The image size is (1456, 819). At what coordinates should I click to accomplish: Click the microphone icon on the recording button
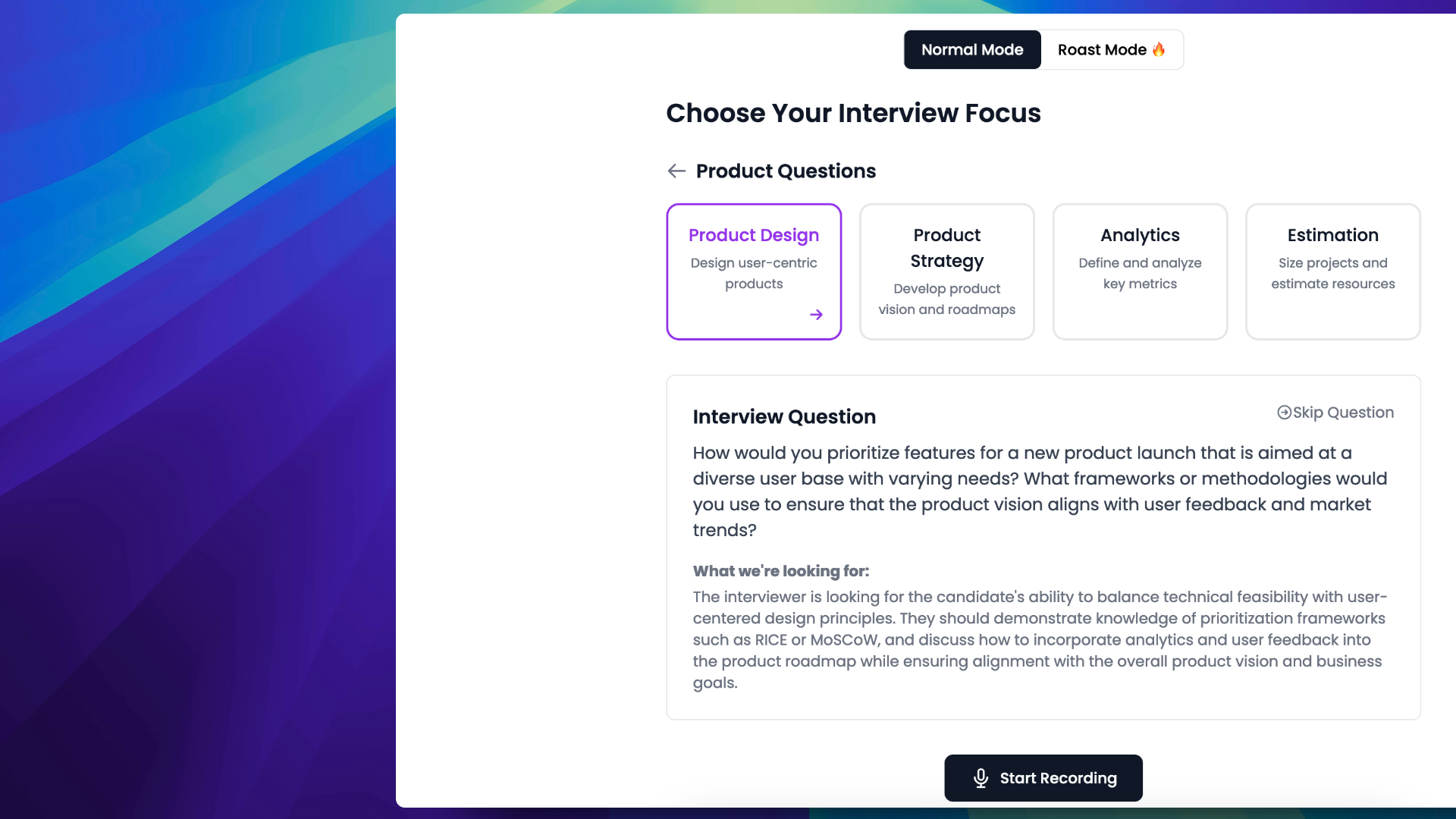[x=981, y=778]
